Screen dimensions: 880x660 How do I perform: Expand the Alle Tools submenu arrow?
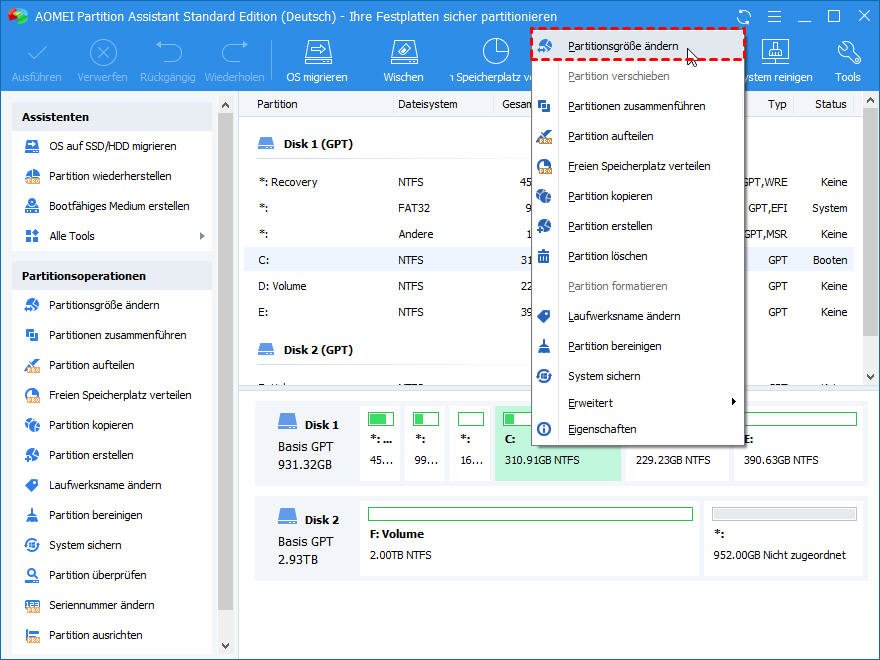[202, 236]
